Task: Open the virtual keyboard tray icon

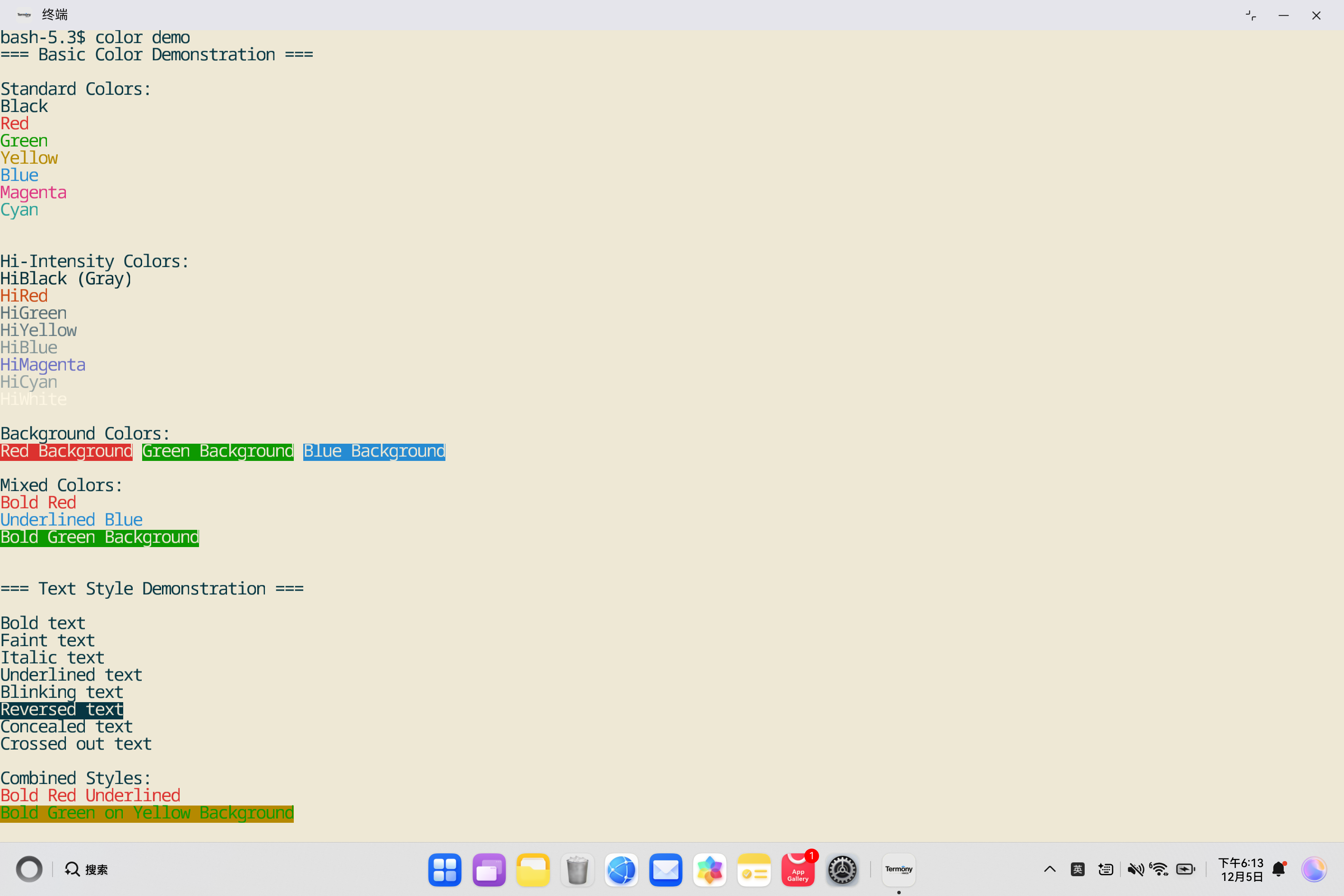Action: pos(1106,870)
